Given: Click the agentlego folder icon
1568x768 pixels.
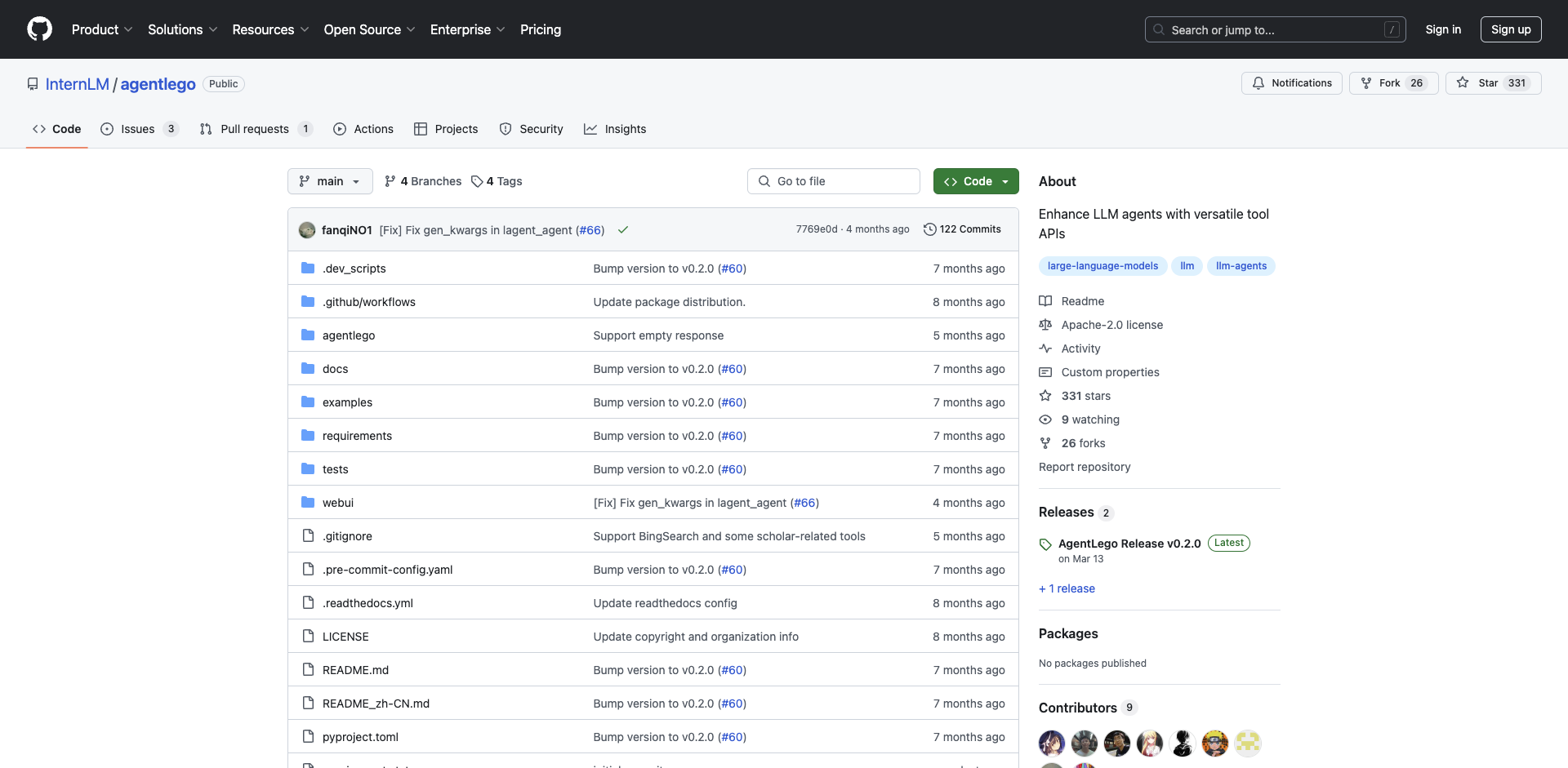Looking at the screenshot, I should (308, 335).
